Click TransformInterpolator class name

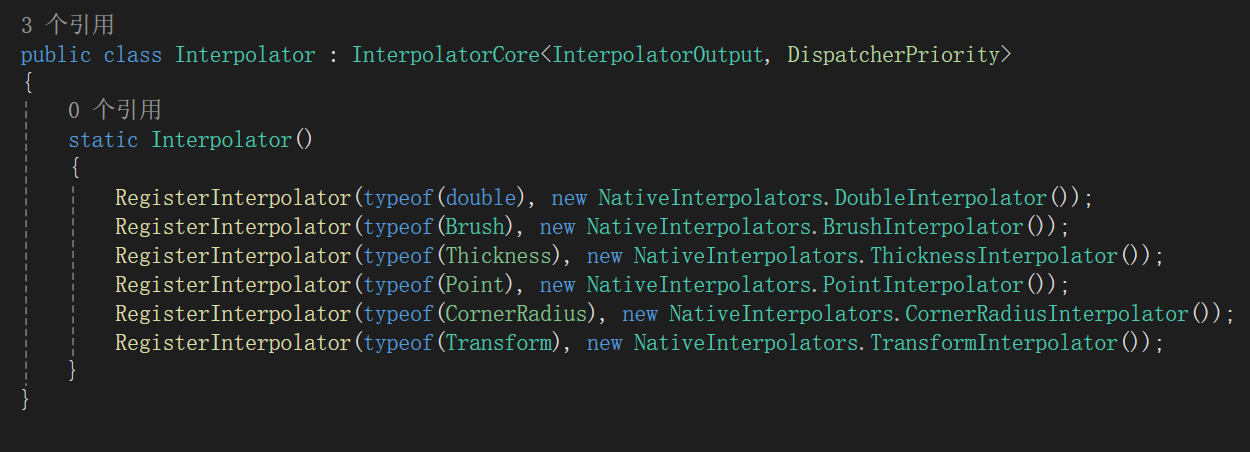coord(993,343)
